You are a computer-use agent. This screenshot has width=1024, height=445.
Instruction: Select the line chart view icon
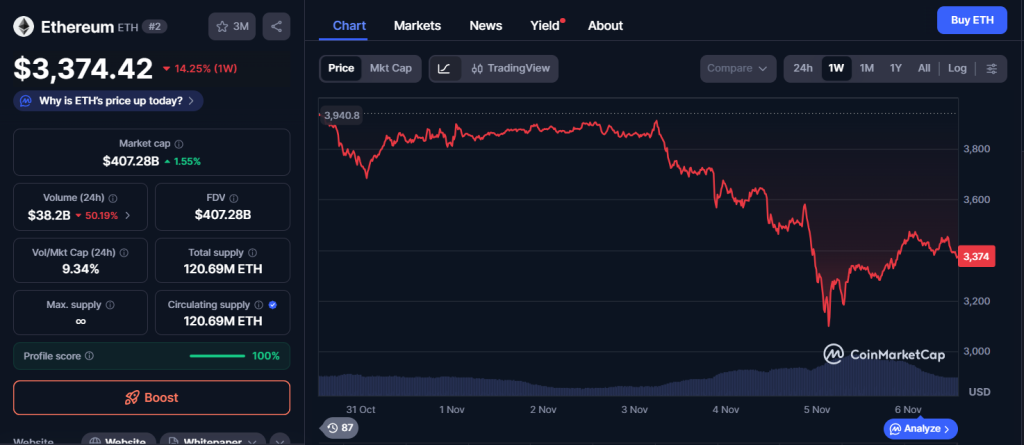(x=444, y=68)
